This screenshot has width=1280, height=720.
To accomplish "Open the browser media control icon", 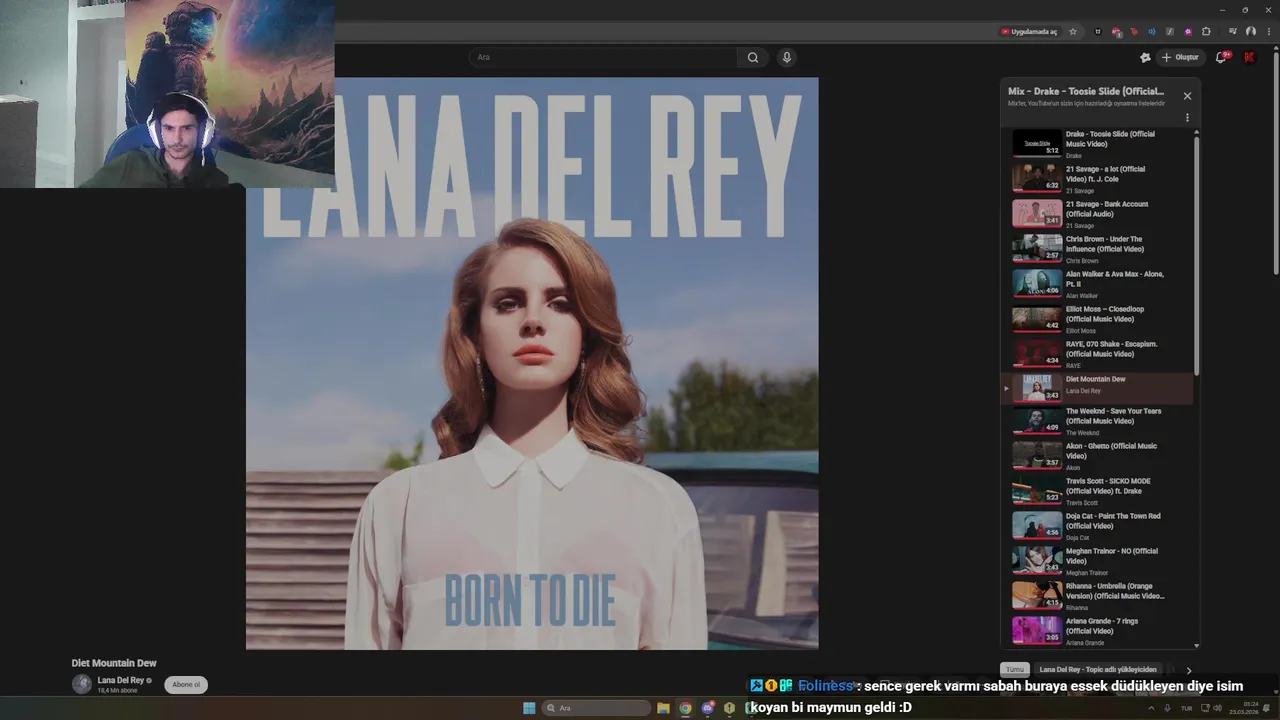I will [1233, 31].
